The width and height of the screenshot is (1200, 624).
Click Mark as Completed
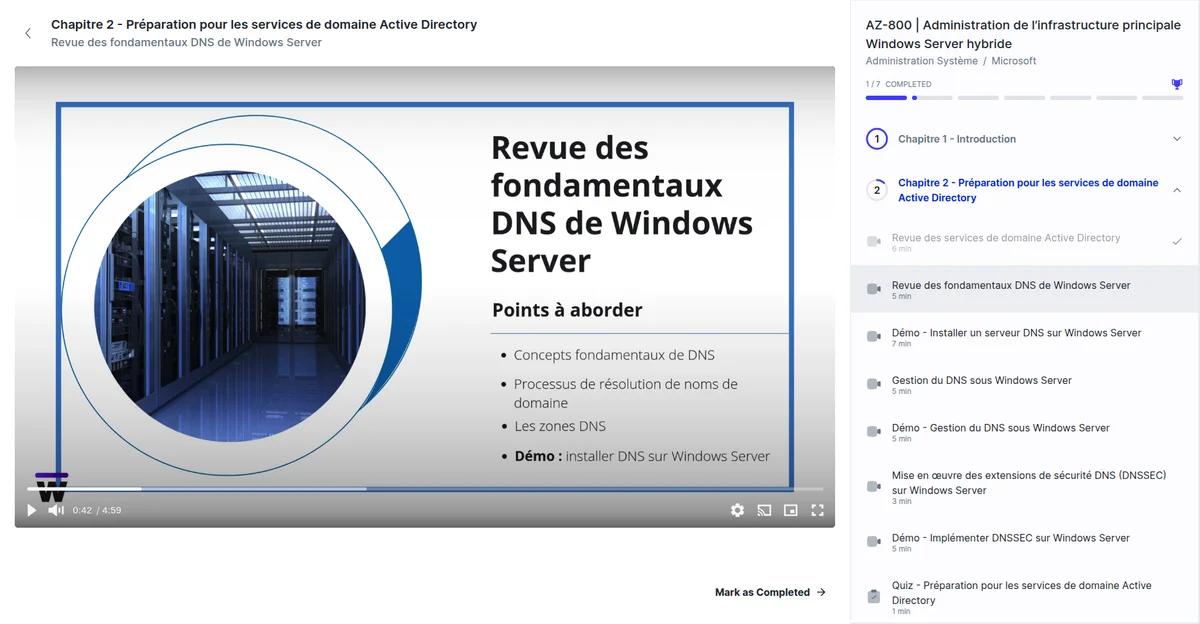770,592
